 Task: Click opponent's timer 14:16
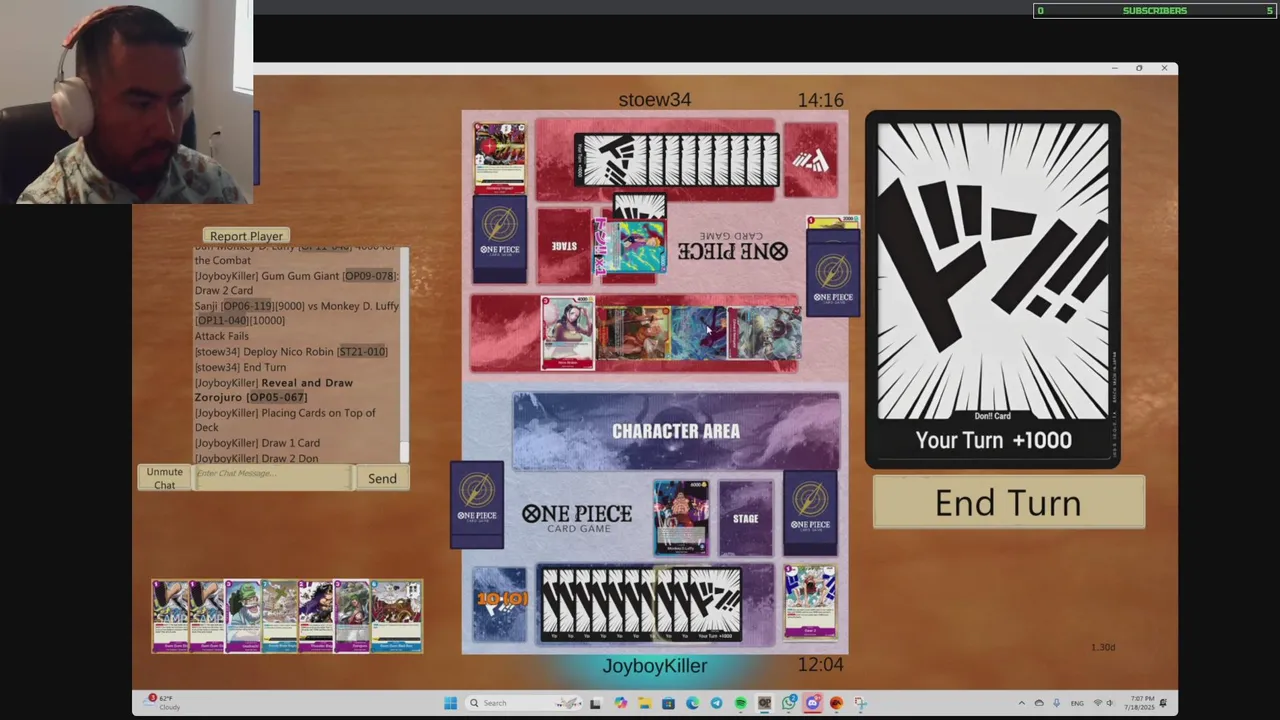[821, 100]
